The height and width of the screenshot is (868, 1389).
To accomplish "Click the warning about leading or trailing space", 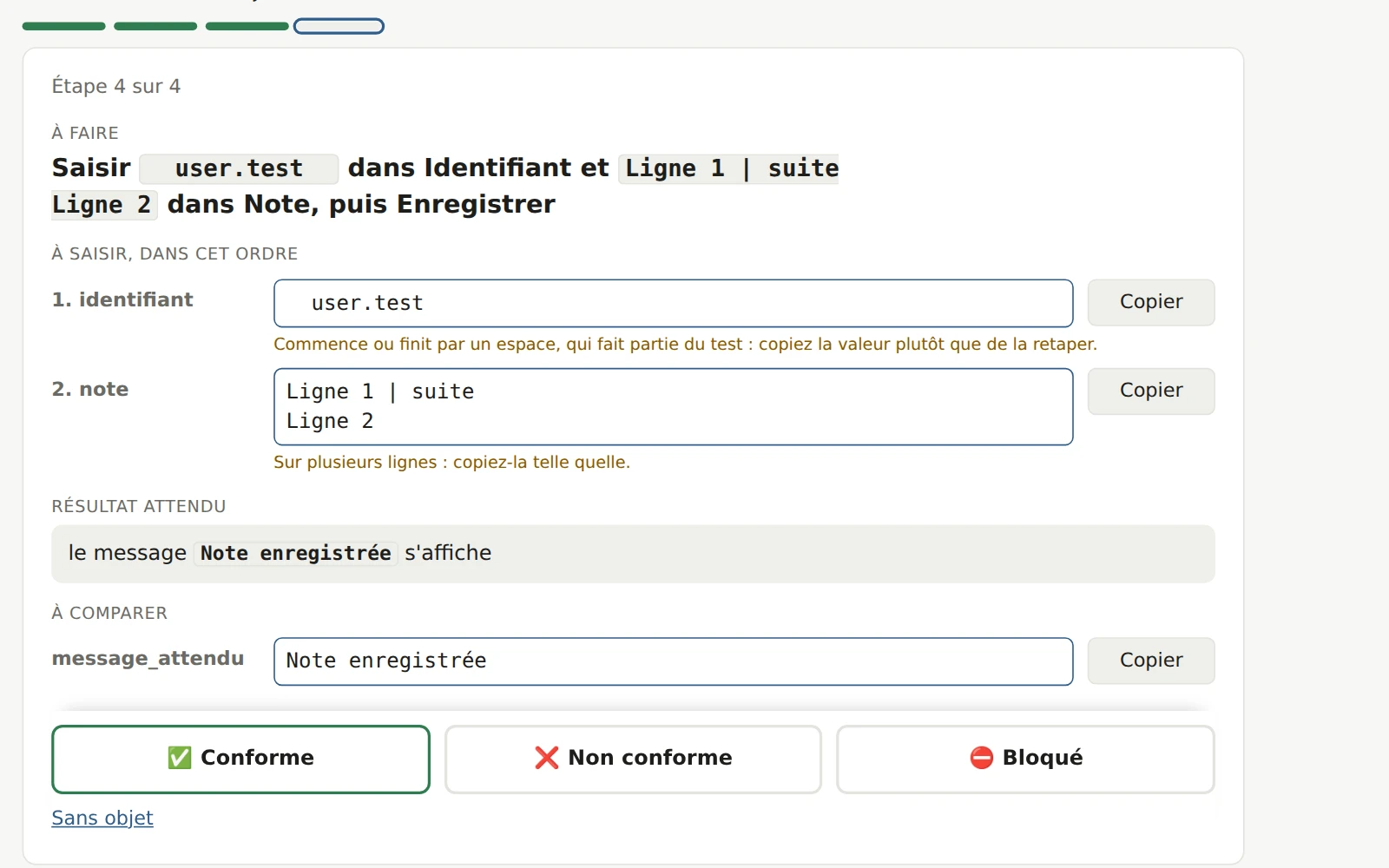I will [x=685, y=344].
